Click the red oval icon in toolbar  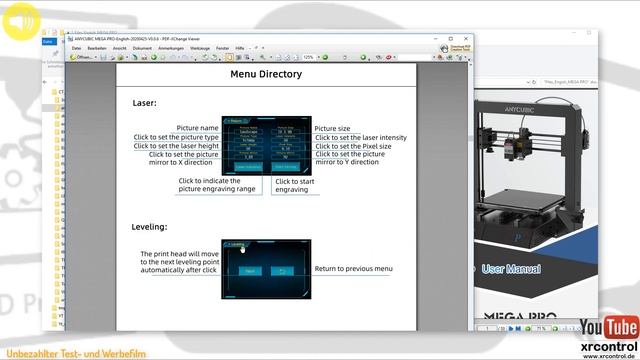click(389, 57)
